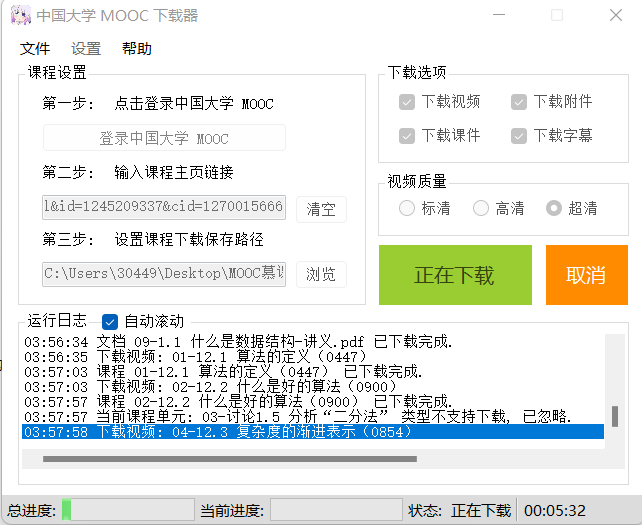Select log line 03:56:35 下载视频 01-12.1
The height and width of the screenshot is (525, 642).
313,357
